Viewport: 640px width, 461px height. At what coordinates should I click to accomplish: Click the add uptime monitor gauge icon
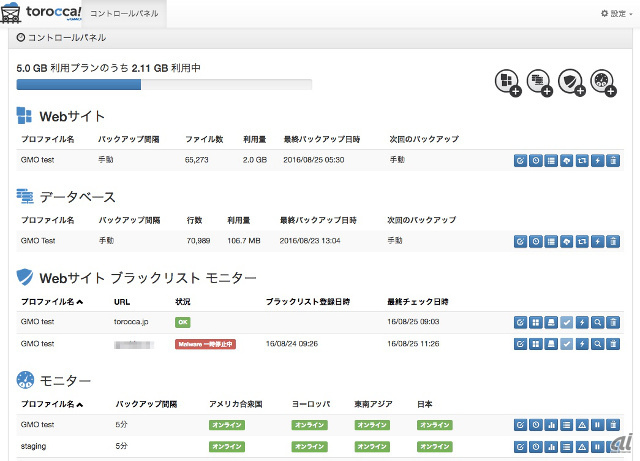coord(602,83)
